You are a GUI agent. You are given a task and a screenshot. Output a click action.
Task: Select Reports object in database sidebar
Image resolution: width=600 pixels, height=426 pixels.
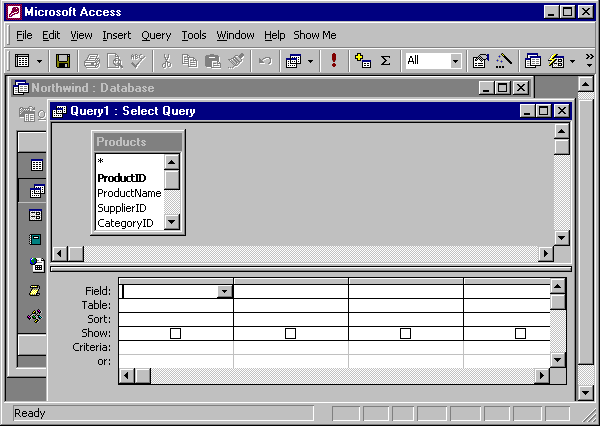[35, 240]
